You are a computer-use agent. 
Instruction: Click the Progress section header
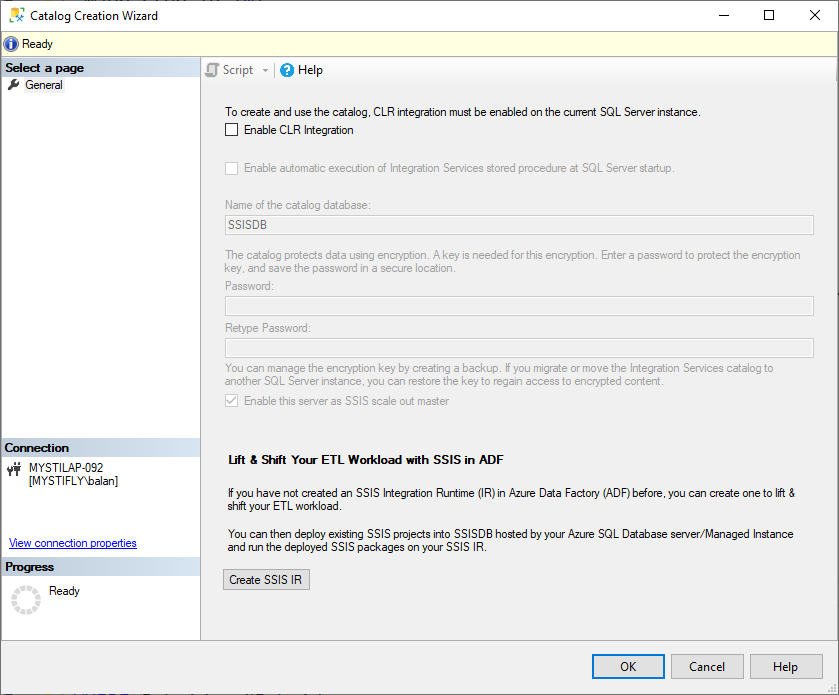click(101, 567)
